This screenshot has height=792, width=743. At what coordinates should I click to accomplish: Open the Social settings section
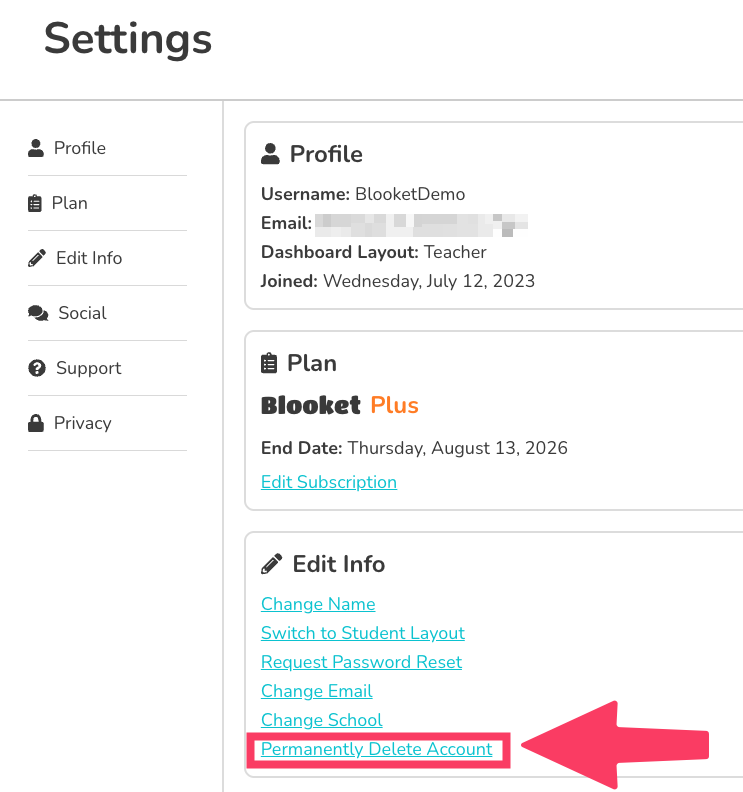tap(82, 313)
